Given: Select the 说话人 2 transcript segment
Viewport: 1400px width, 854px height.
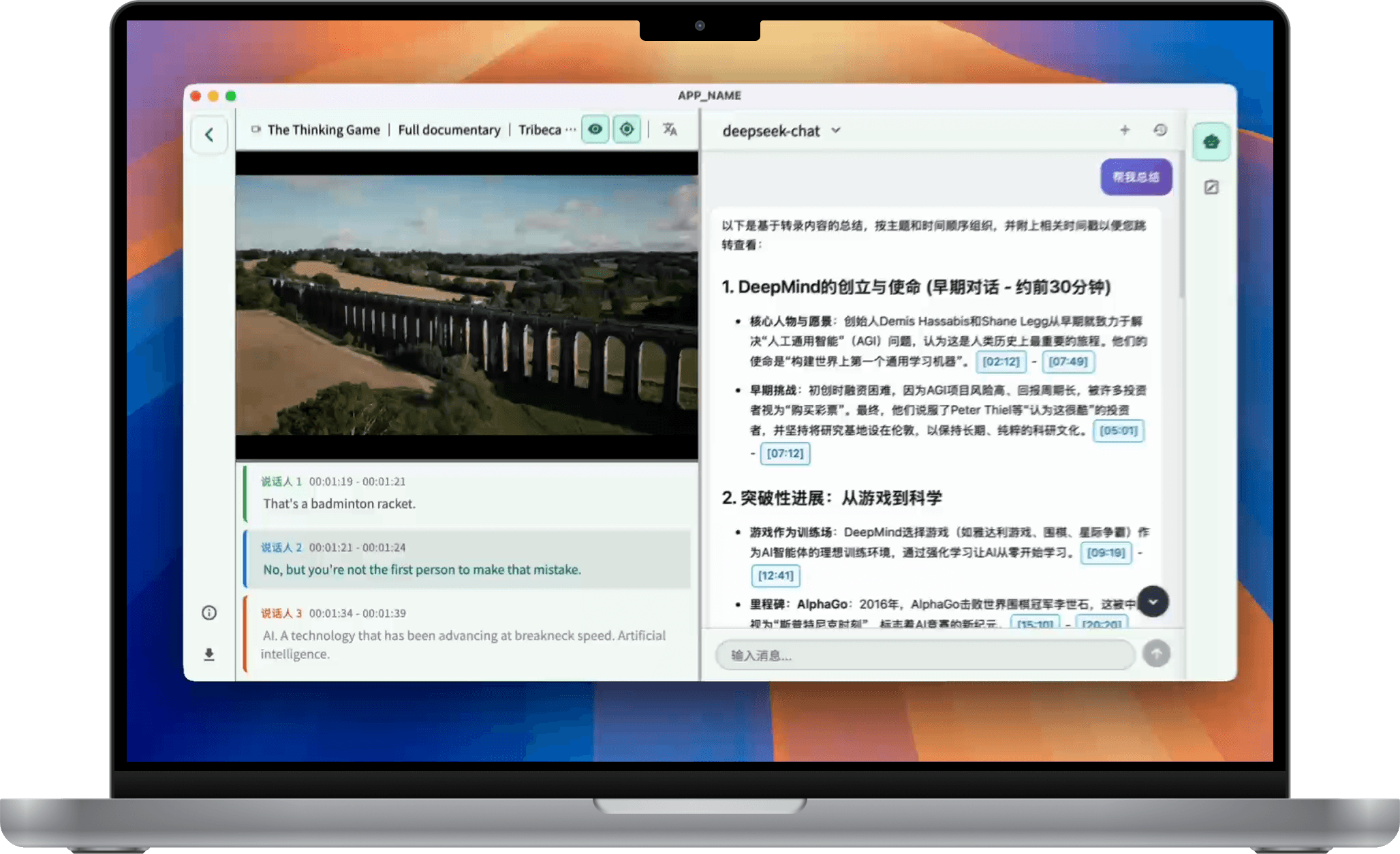Looking at the screenshot, I should 467,559.
